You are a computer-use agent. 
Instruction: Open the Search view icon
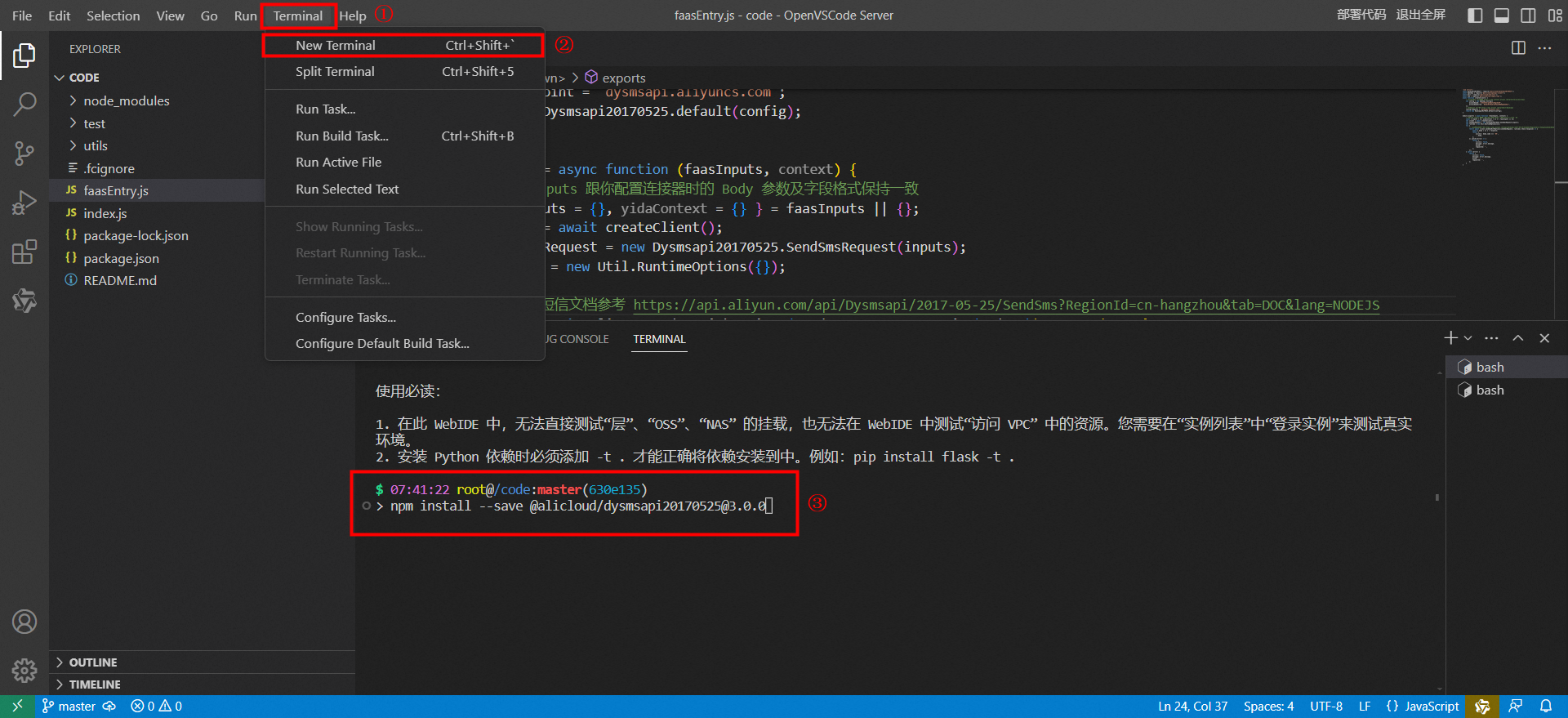[24, 104]
